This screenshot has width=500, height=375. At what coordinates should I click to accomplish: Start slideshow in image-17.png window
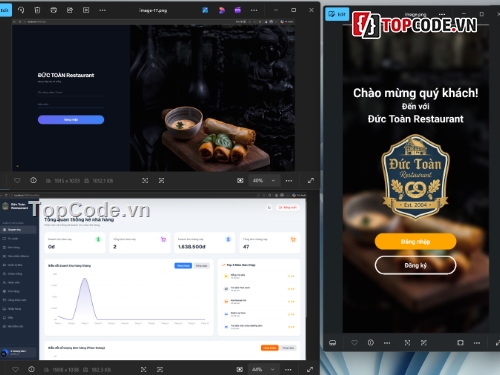(x=86, y=10)
